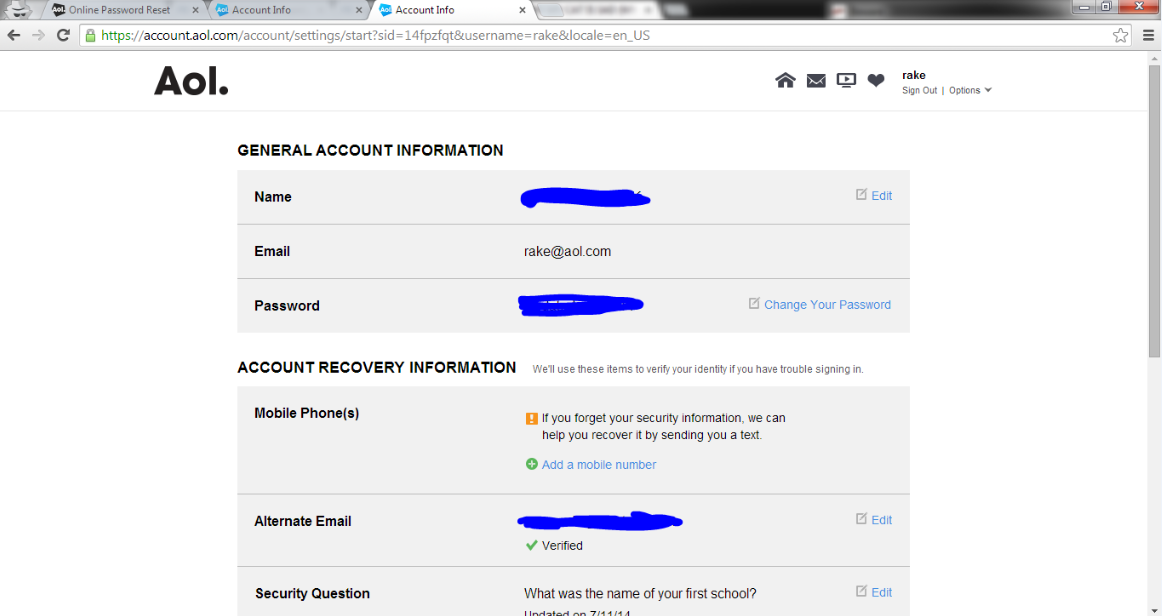Click the rake@aol.com email text
This screenshot has height=616, width=1162.
point(568,251)
